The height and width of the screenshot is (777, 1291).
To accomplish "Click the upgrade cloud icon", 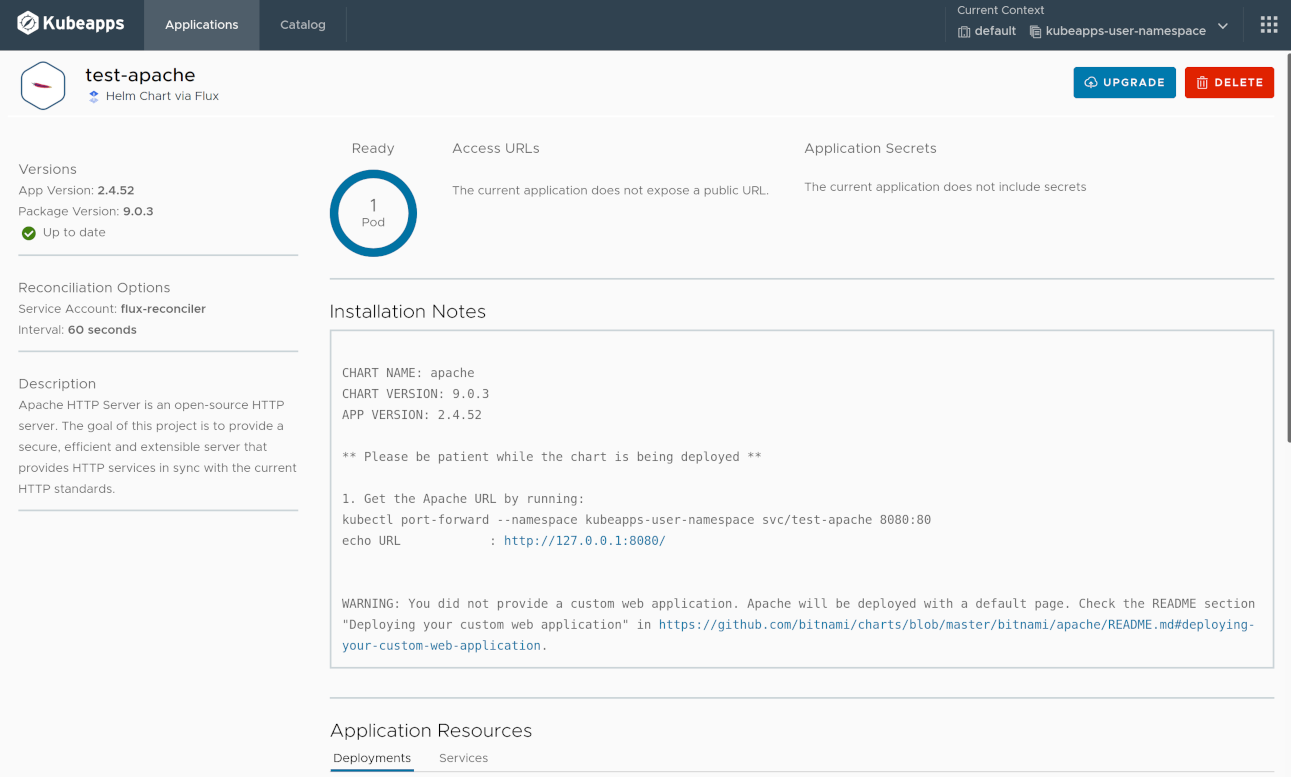I will pos(1090,82).
